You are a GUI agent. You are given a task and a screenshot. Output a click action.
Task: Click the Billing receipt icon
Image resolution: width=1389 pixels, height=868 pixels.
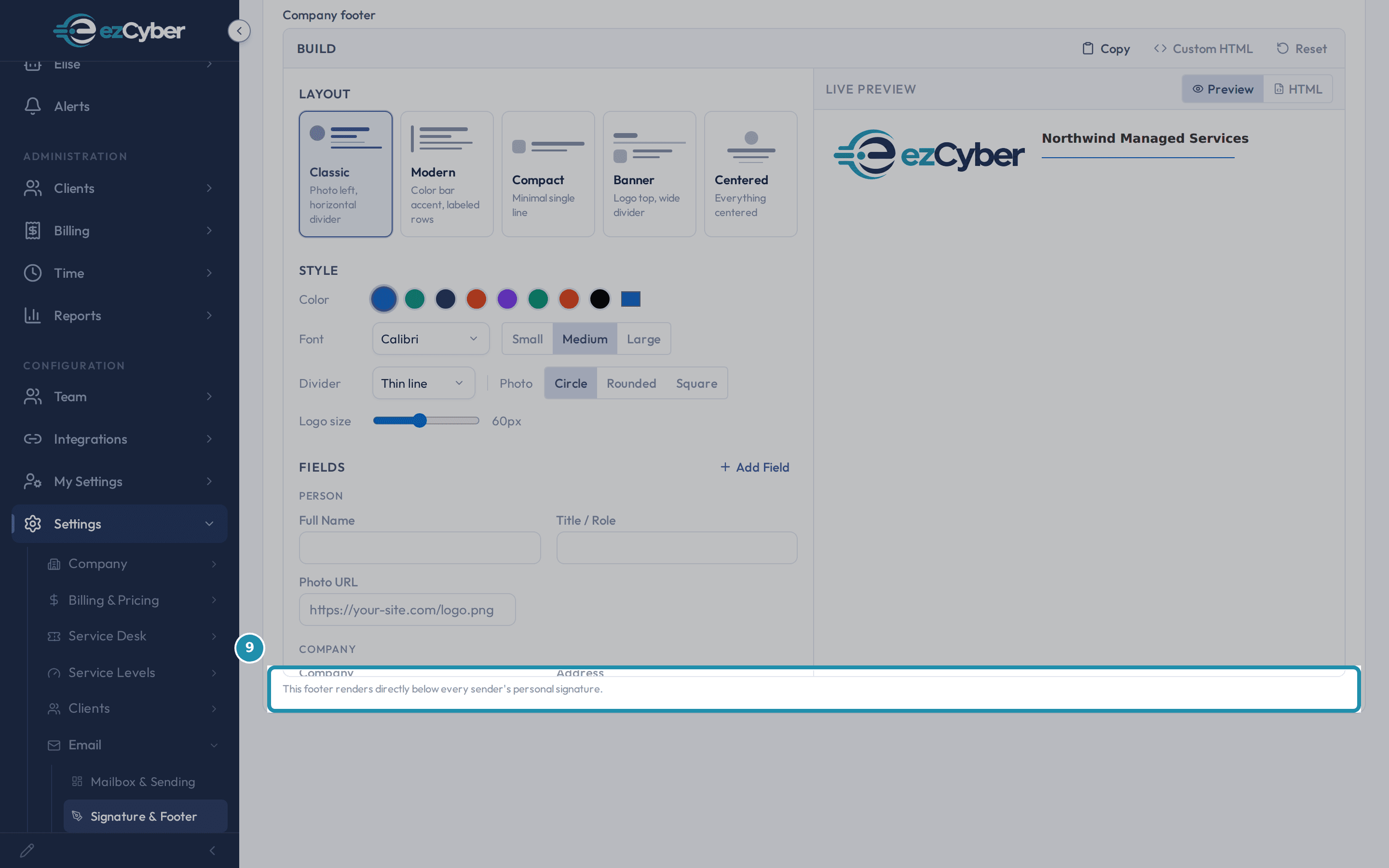coord(33,231)
